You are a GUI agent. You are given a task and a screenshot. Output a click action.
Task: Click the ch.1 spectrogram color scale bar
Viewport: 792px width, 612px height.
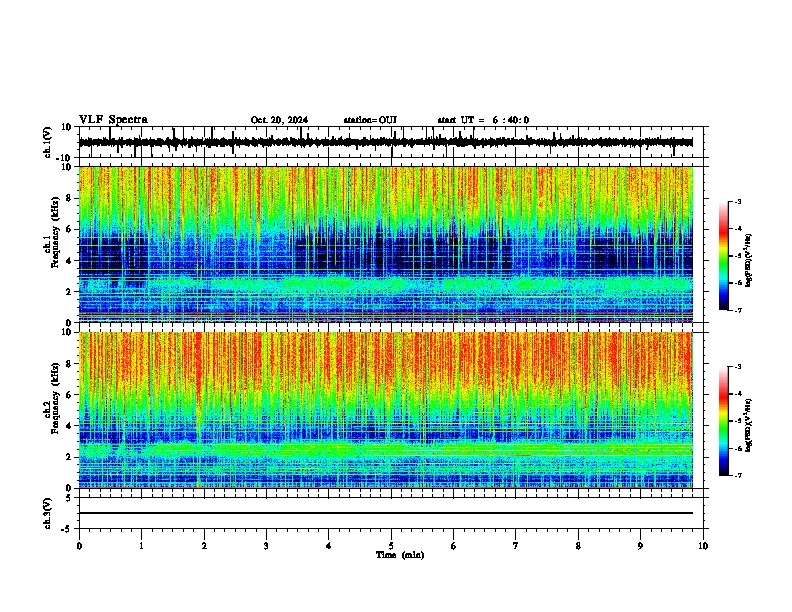723,255
